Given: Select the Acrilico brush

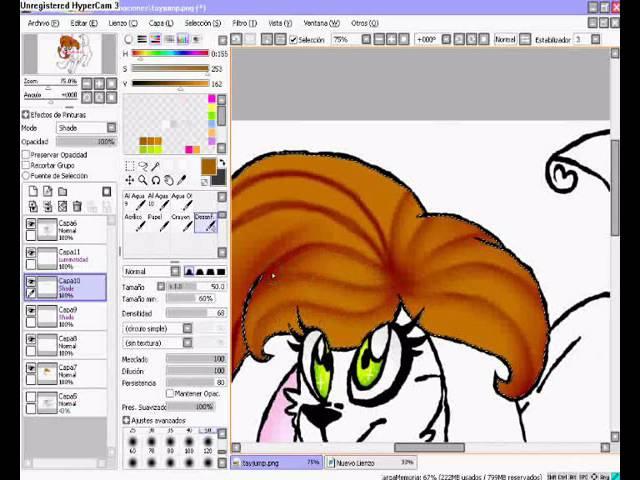Looking at the screenshot, I should tap(135, 222).
